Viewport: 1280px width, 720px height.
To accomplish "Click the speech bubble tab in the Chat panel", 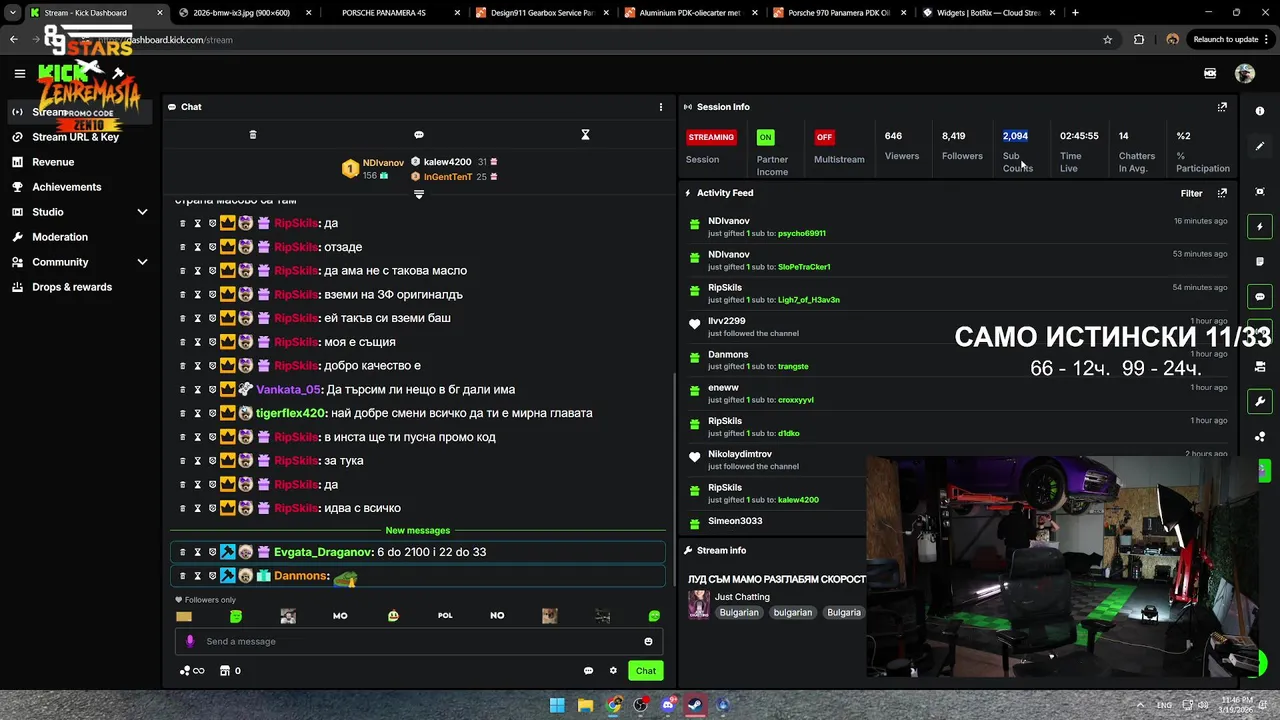I will [419, 135].
